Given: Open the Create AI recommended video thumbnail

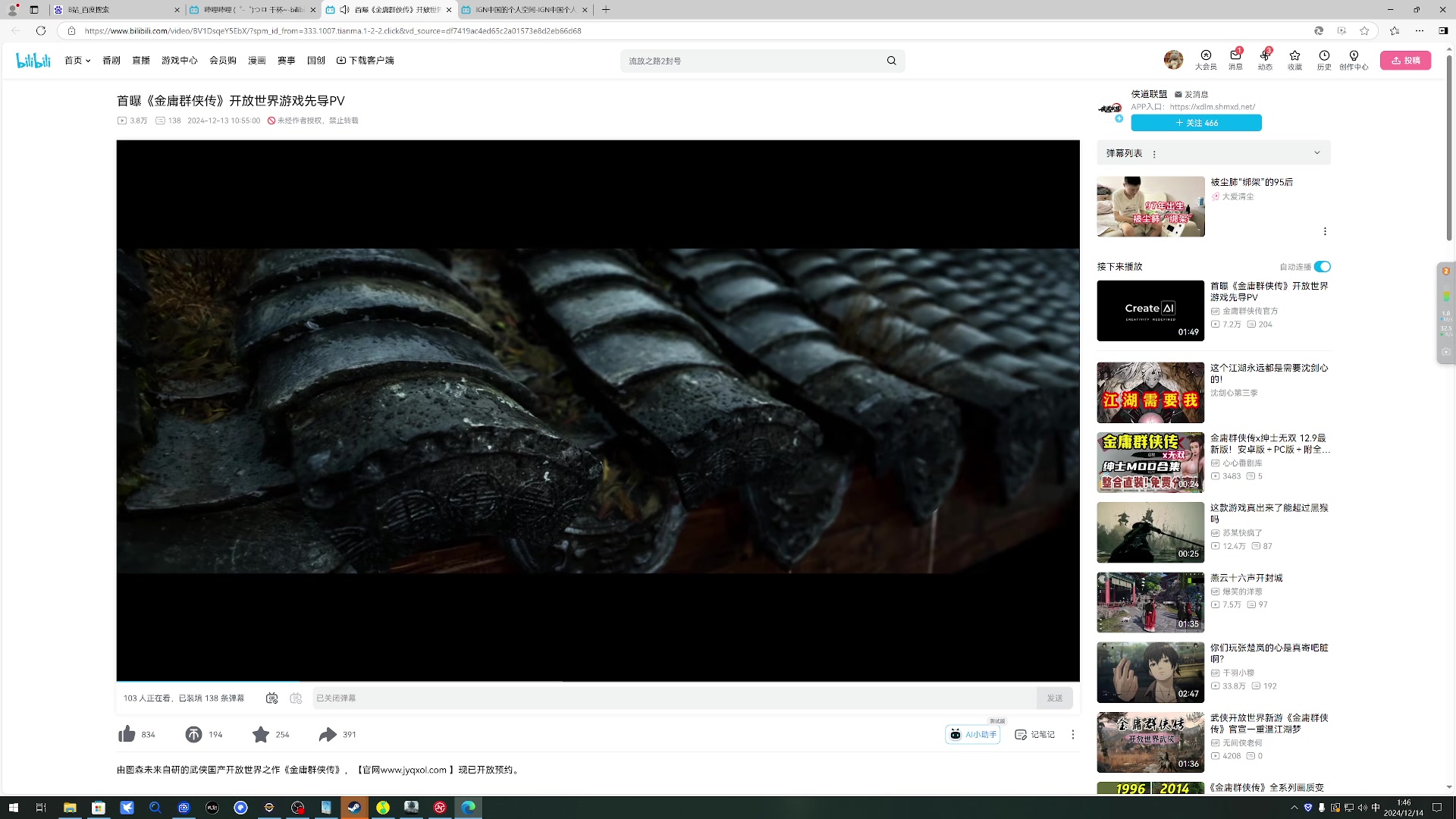Looking at the screenshot, I should 1150,311.
